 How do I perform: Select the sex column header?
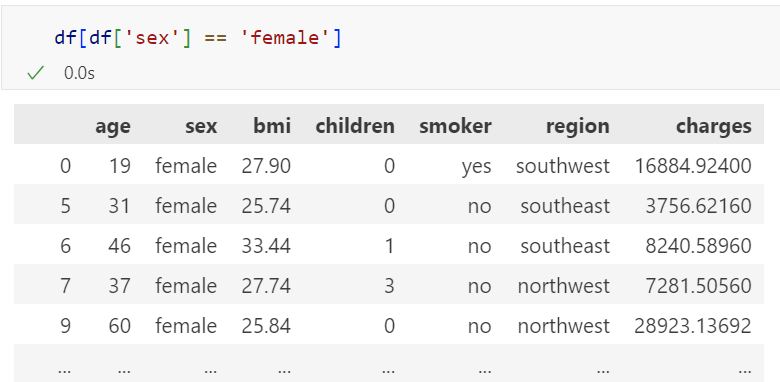point(201,126)
